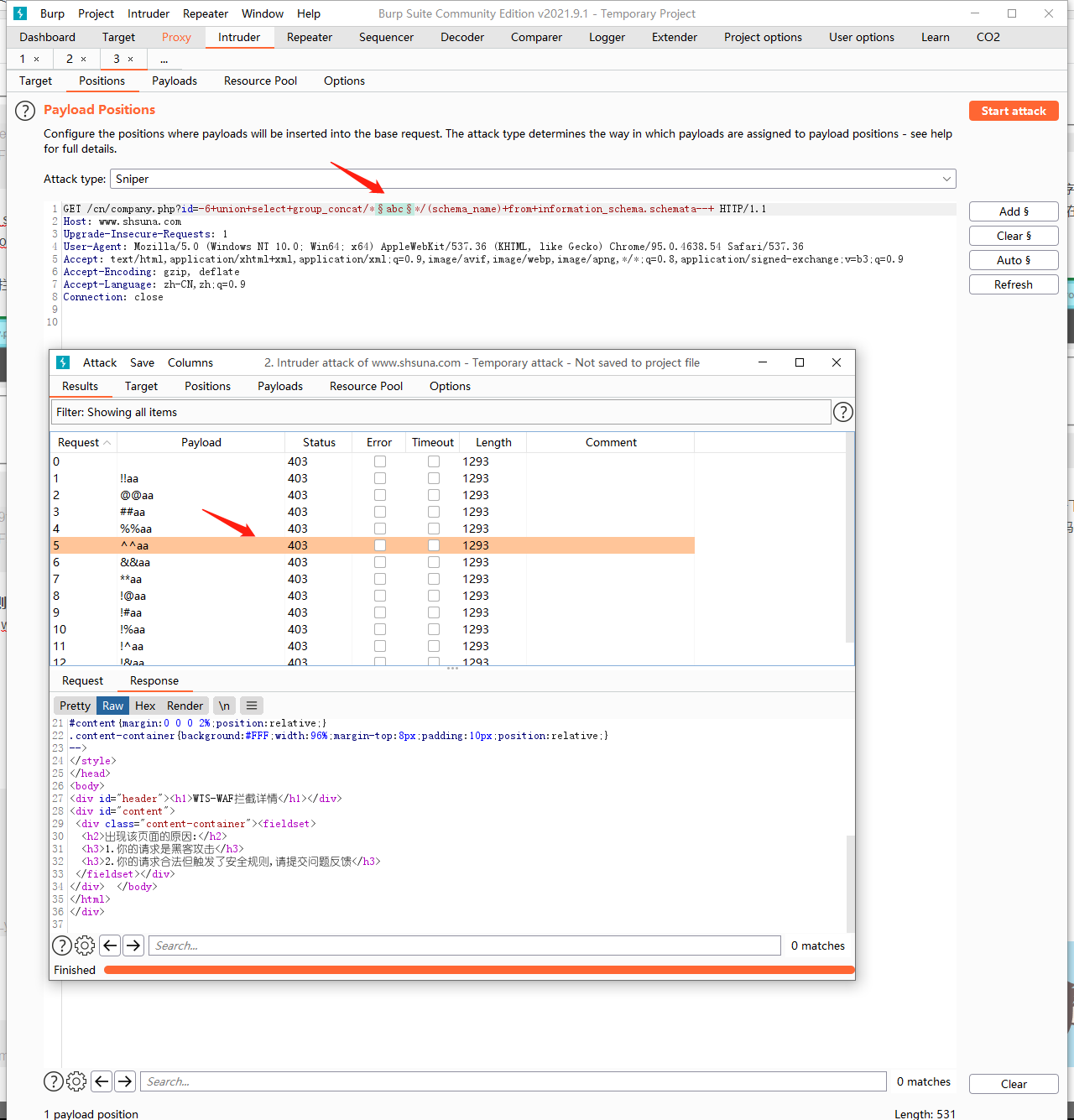Screen dimensions: 1074x1120
Task: Open the Payloads tab in main Intruder
Action: click(x=175, y=81)
